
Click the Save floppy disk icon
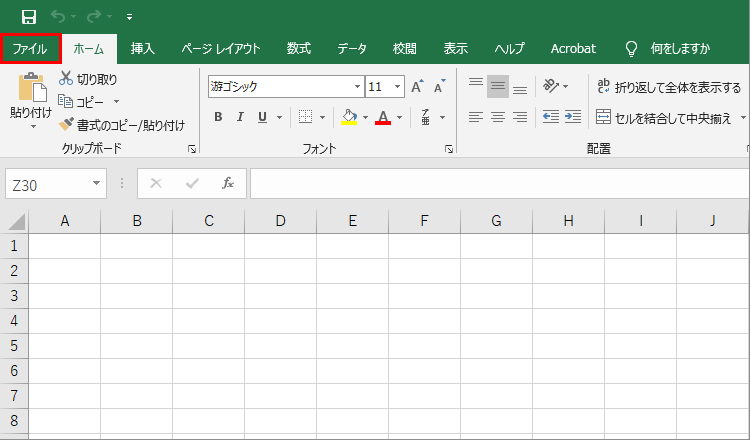tap(29, 17)
